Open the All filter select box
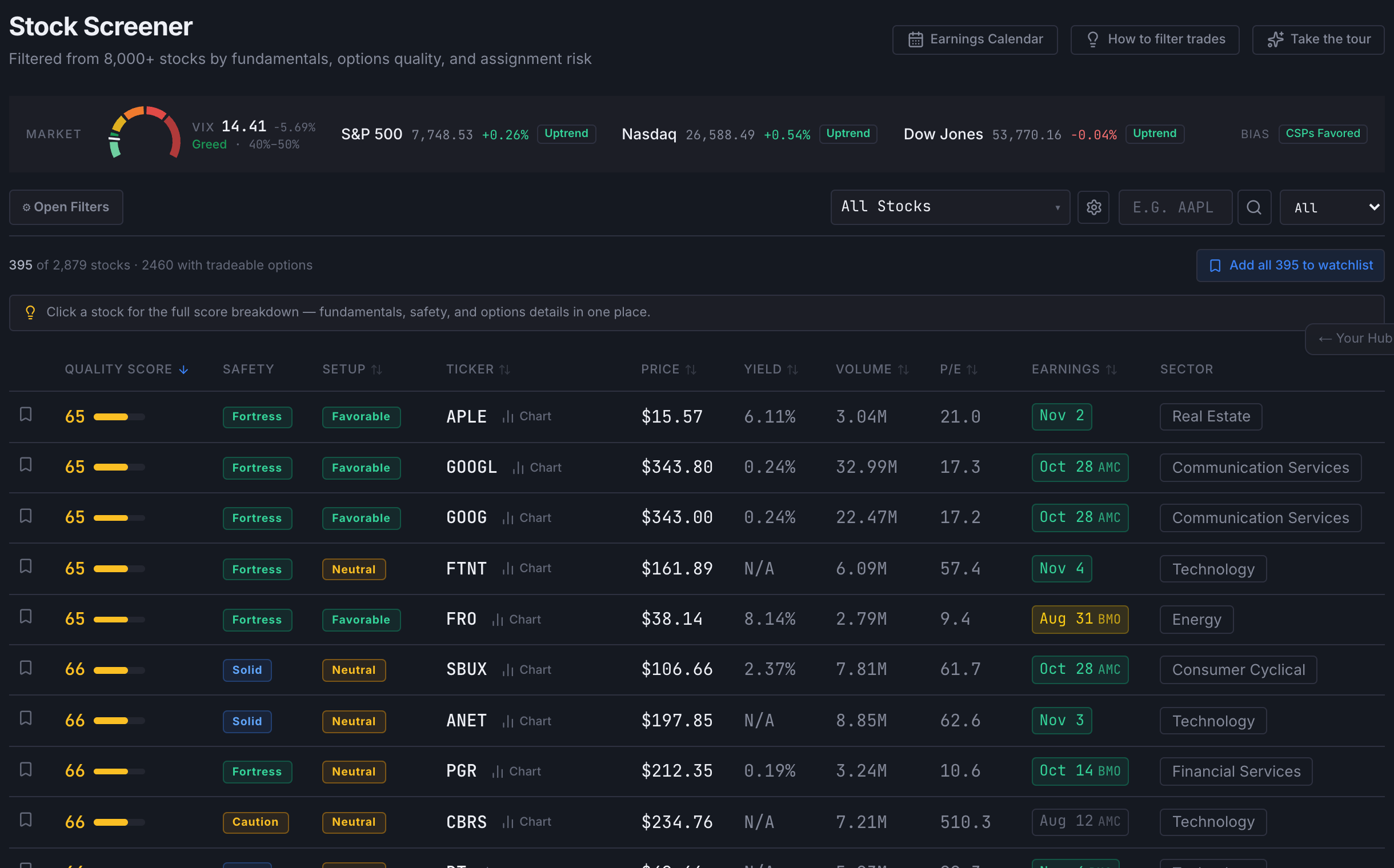Screen dimensions: 1394x868 (1331, 207)
